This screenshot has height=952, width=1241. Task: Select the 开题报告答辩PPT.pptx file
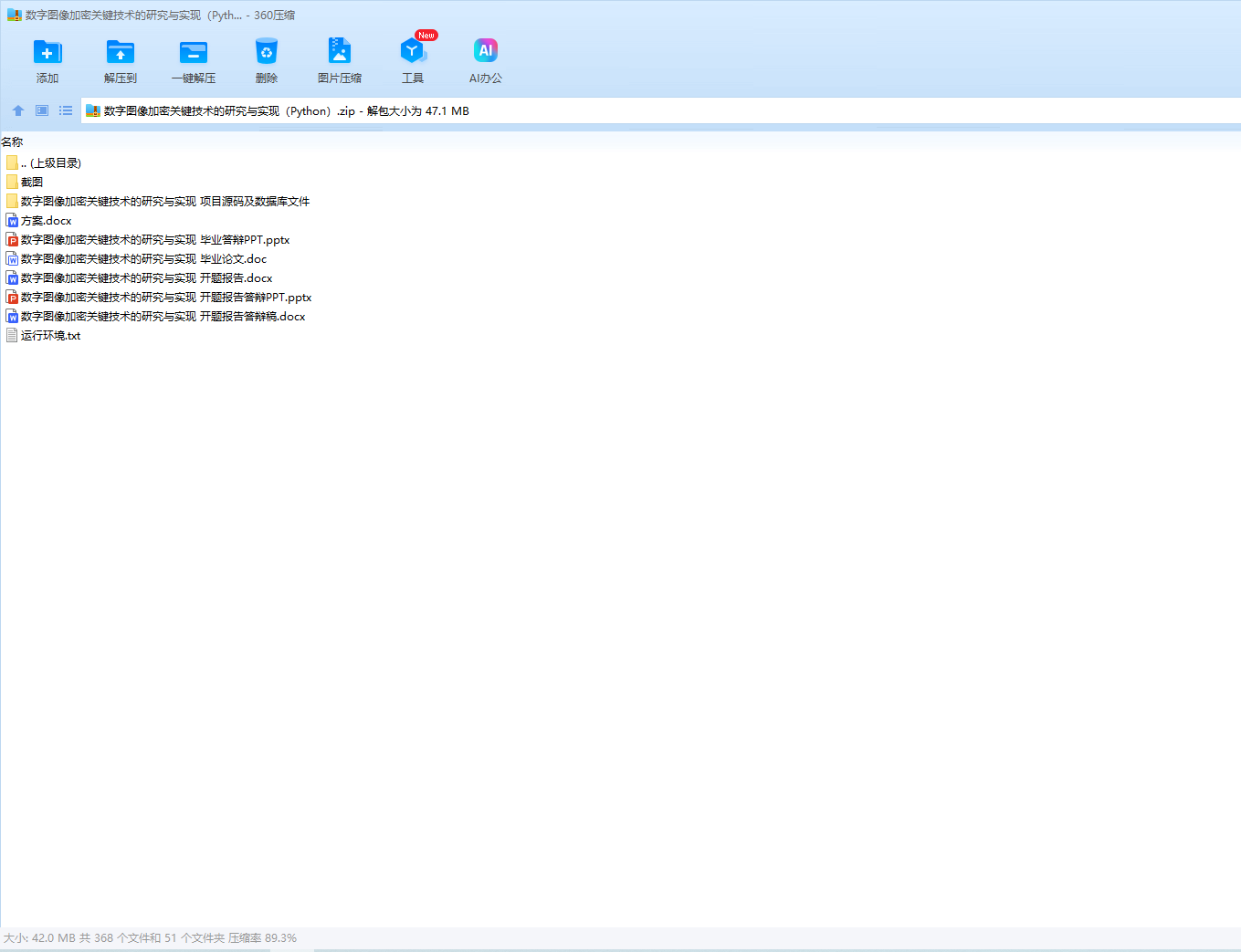click(159, 298)
